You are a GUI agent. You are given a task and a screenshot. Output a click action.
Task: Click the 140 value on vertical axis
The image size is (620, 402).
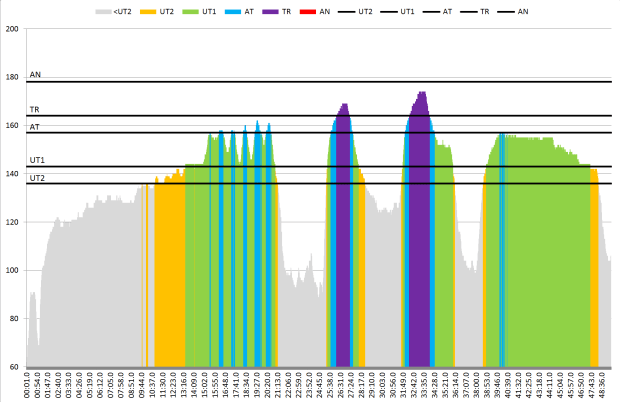point(12,174)
